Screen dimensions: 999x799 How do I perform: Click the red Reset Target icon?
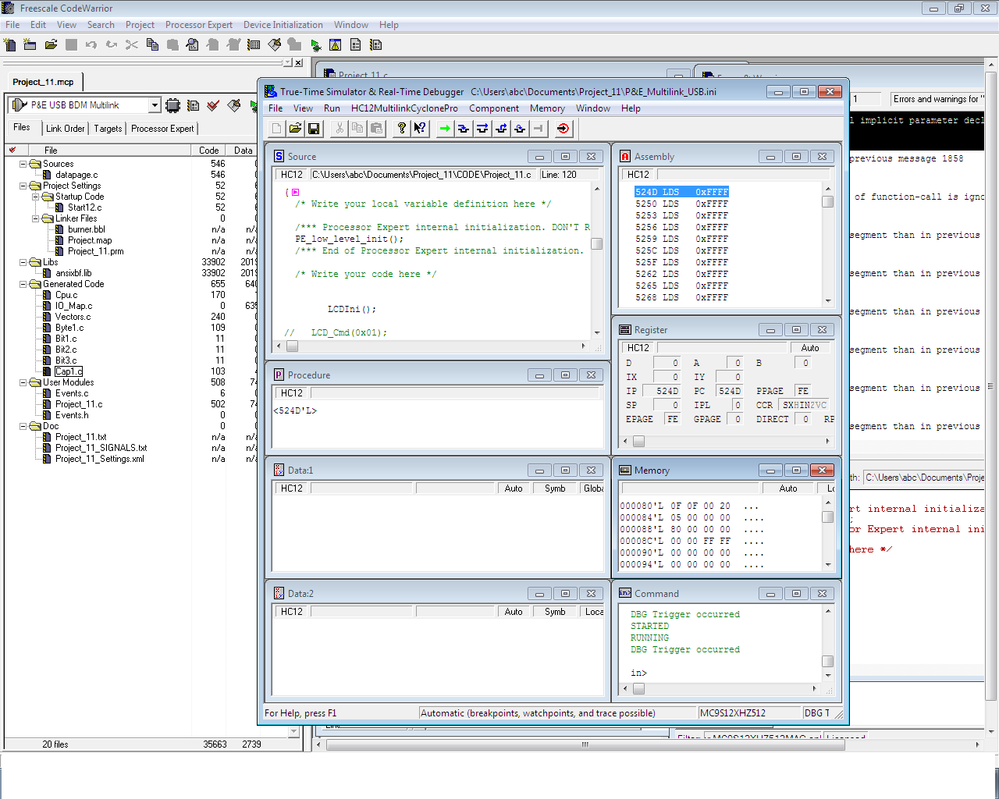point(563,128)
